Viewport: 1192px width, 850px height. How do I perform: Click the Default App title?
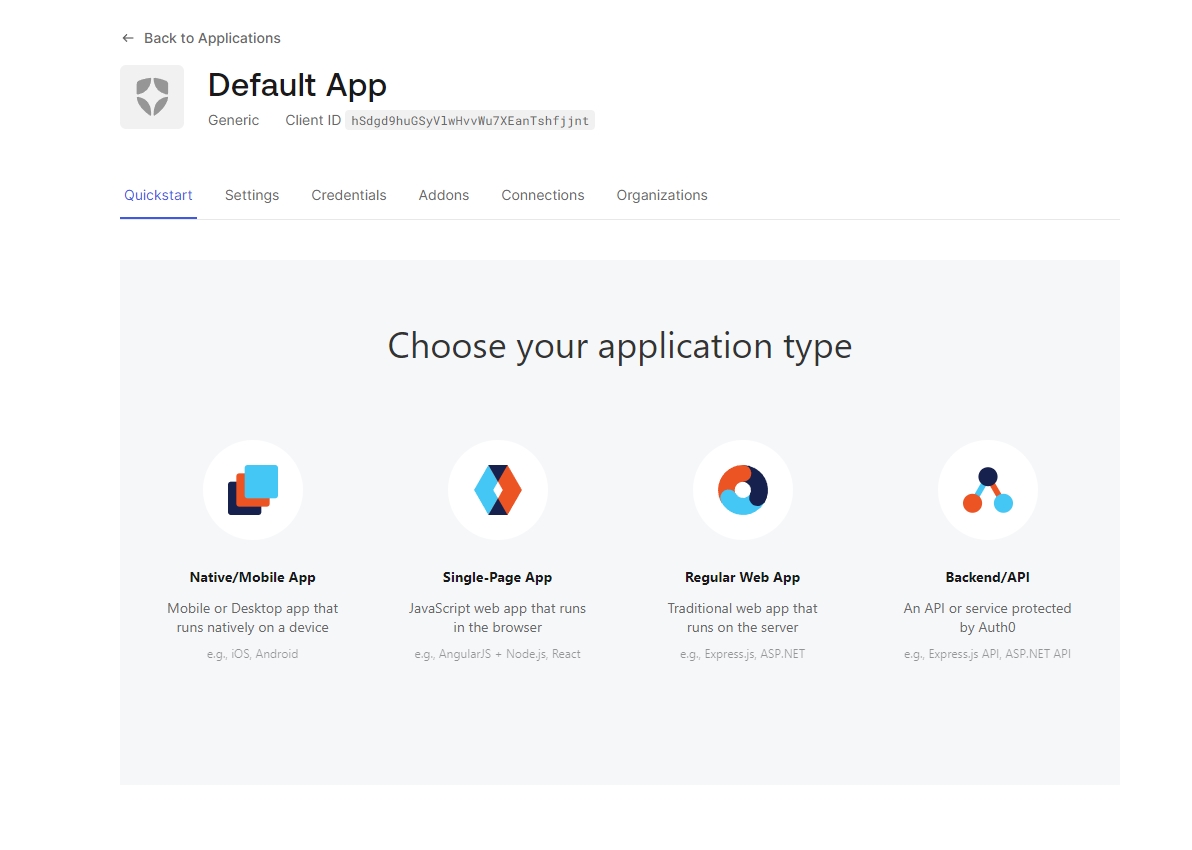297,85
